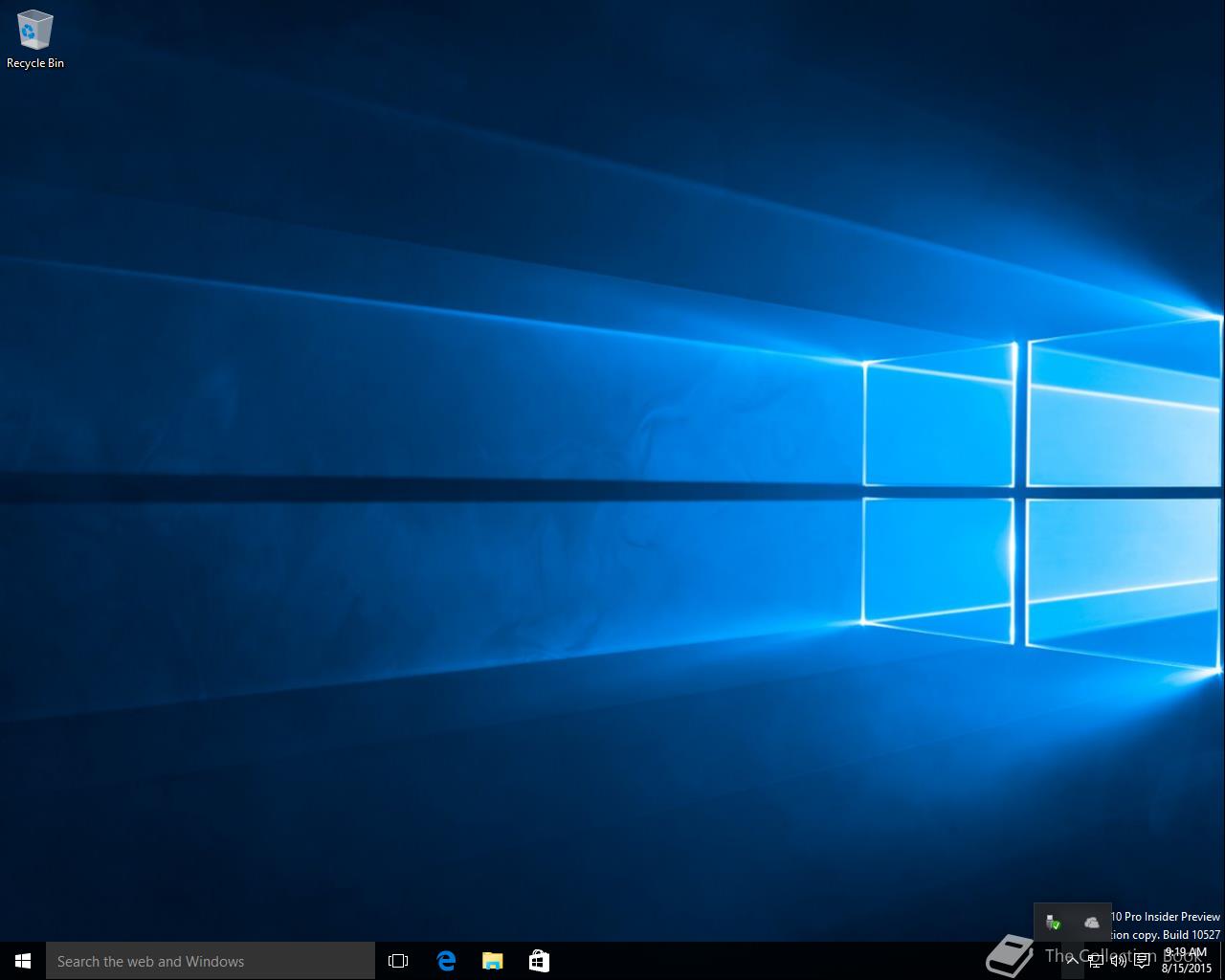This screenshot has height=980, width=1225.
Task: Click the clock showing 9:19 AM
Action: tap(1187, 961)
